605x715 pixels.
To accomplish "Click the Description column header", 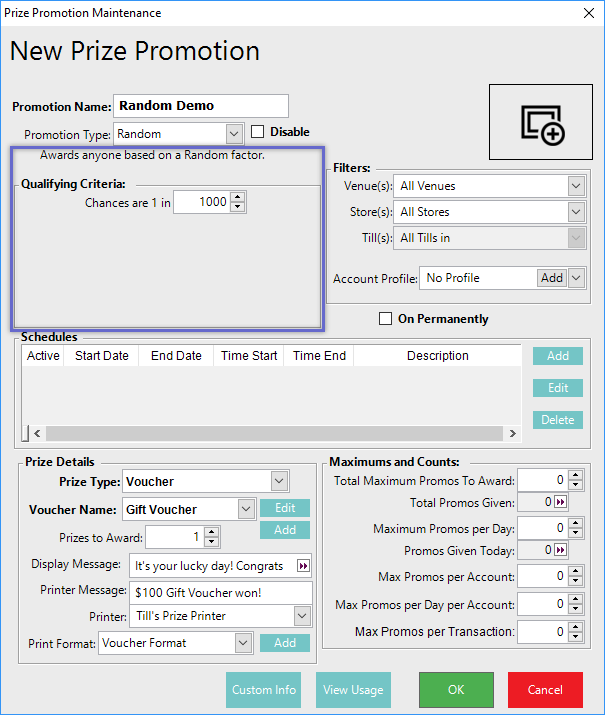I will pos(437,356).
